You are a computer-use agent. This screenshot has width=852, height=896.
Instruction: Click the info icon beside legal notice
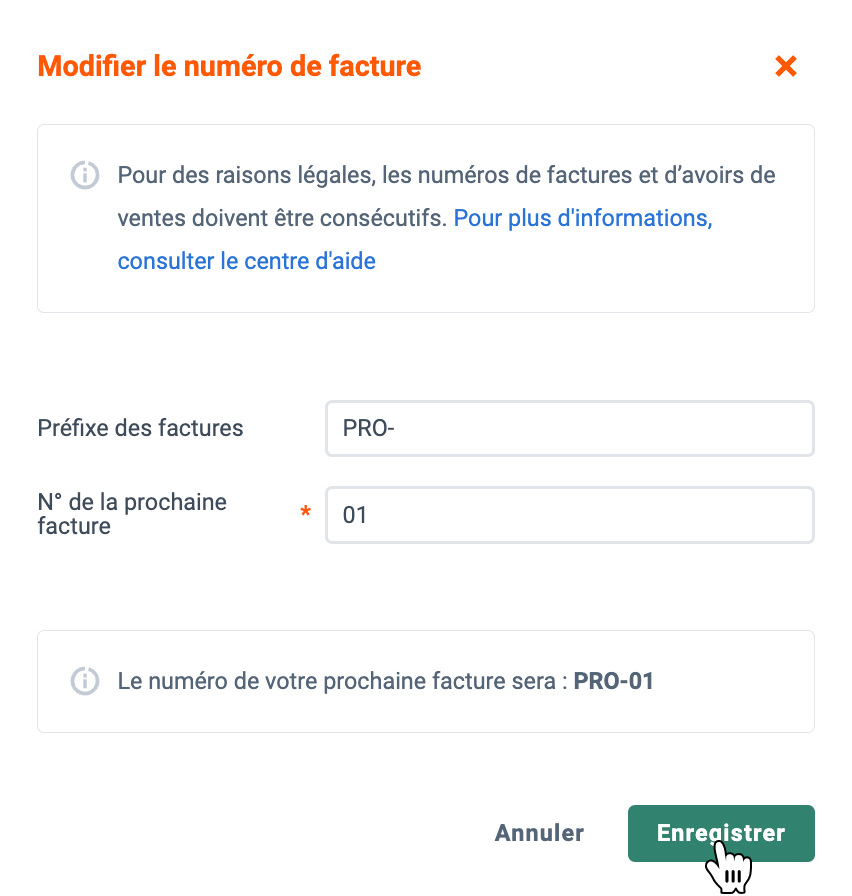pyautogui.click(x=85, y=175)
